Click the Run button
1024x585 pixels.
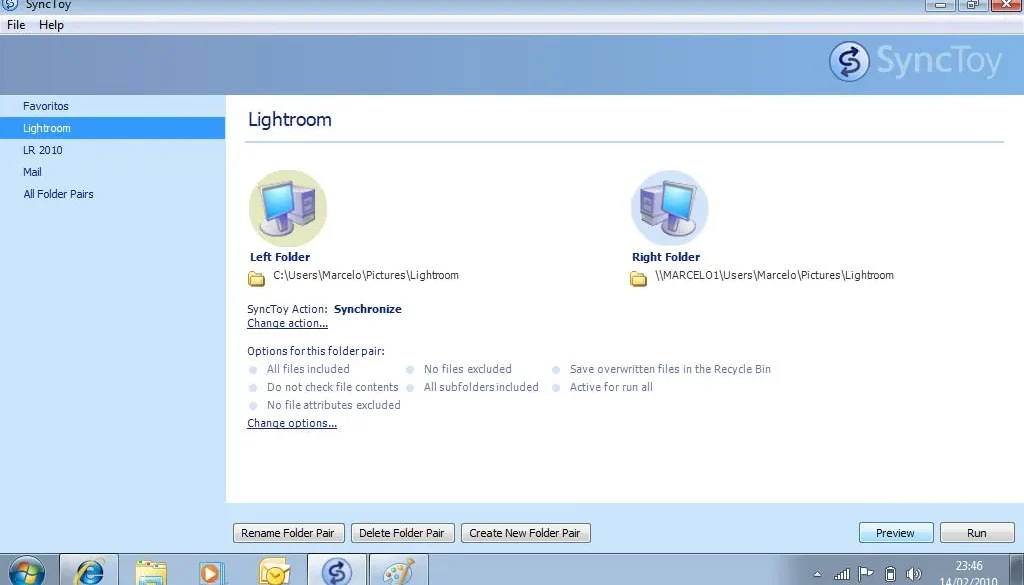(x=977, y=533)
